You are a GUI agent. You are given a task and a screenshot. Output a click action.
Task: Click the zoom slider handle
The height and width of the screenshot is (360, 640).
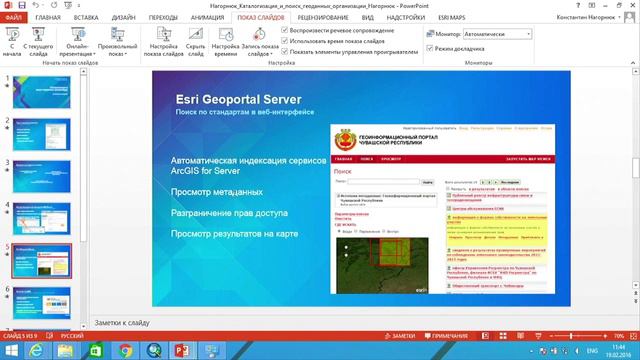pyautogui.click(x=571, y=336)
